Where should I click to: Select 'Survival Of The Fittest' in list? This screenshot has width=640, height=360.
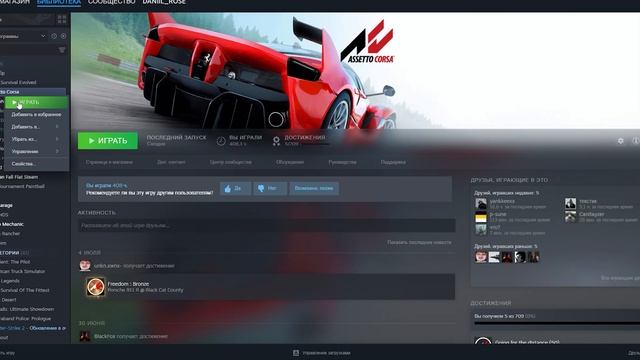pos(24,290)
